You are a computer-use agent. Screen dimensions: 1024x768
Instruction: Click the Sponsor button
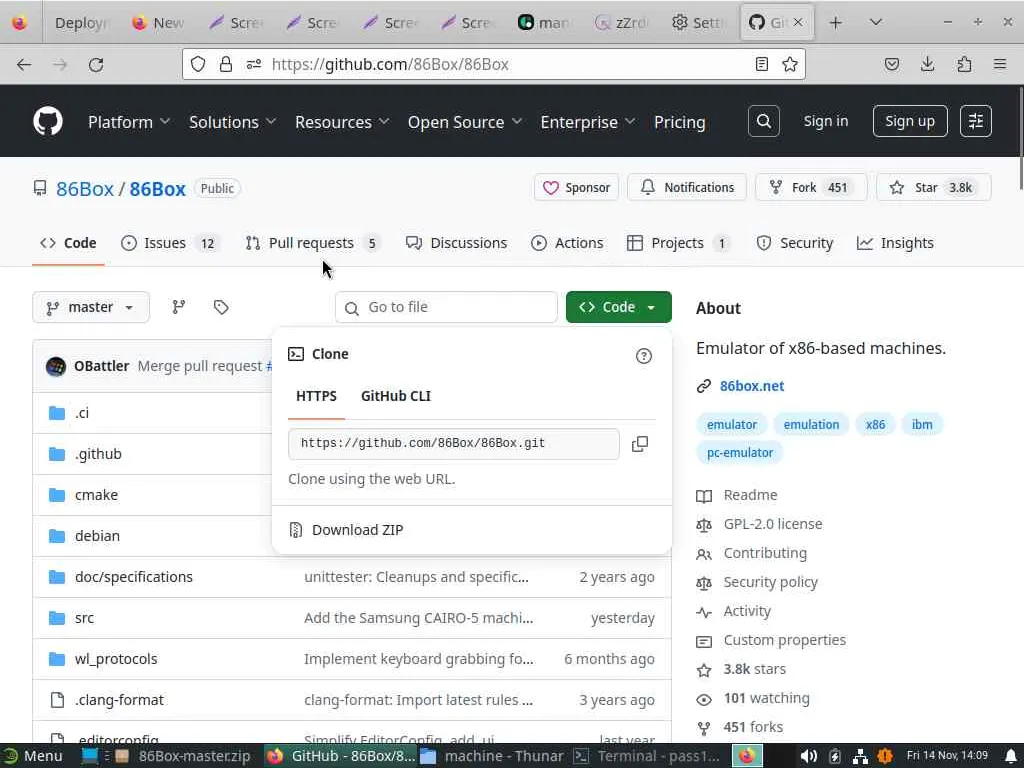click(x=576, y=188)
